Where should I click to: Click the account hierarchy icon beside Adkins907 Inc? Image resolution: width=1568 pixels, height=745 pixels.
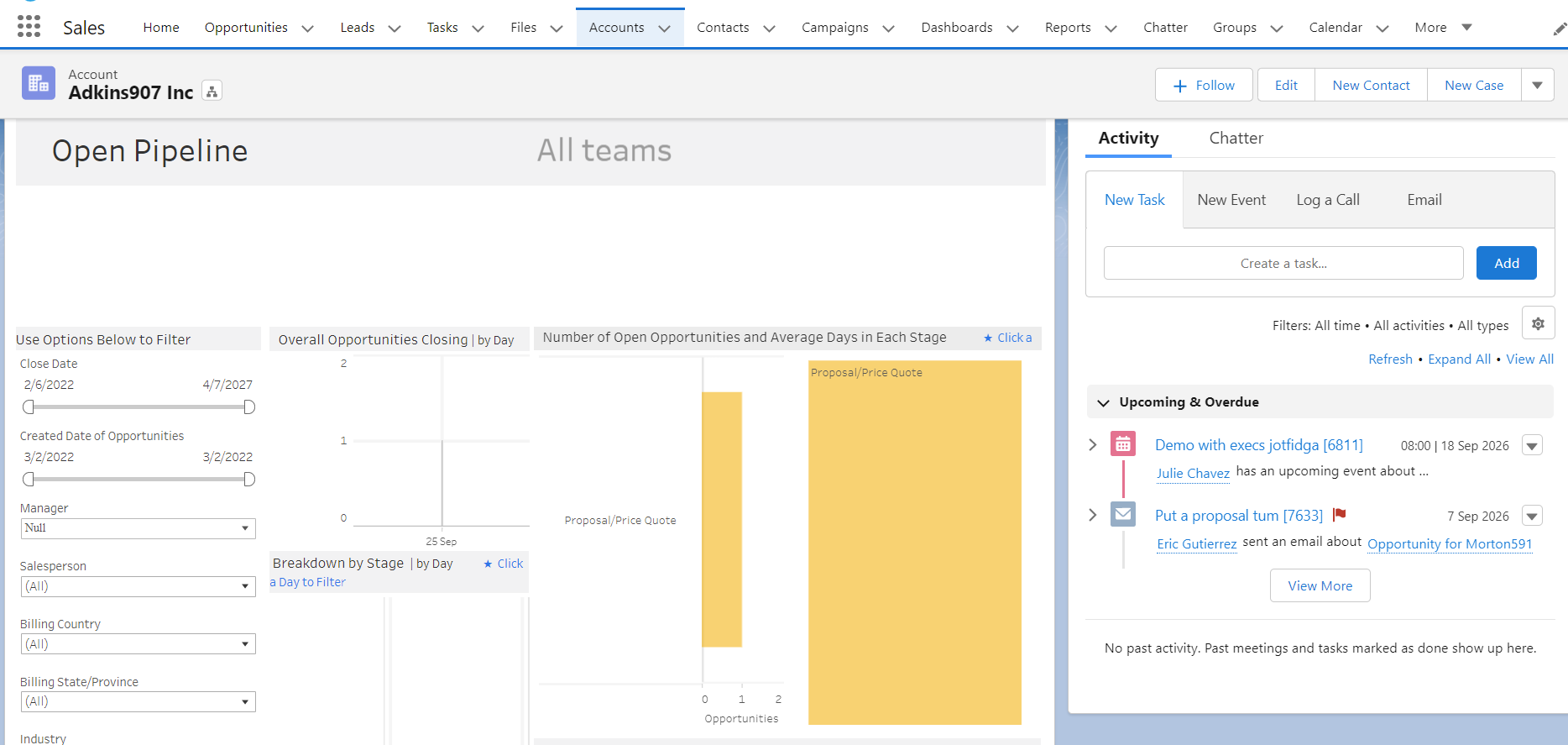[212, 92]
